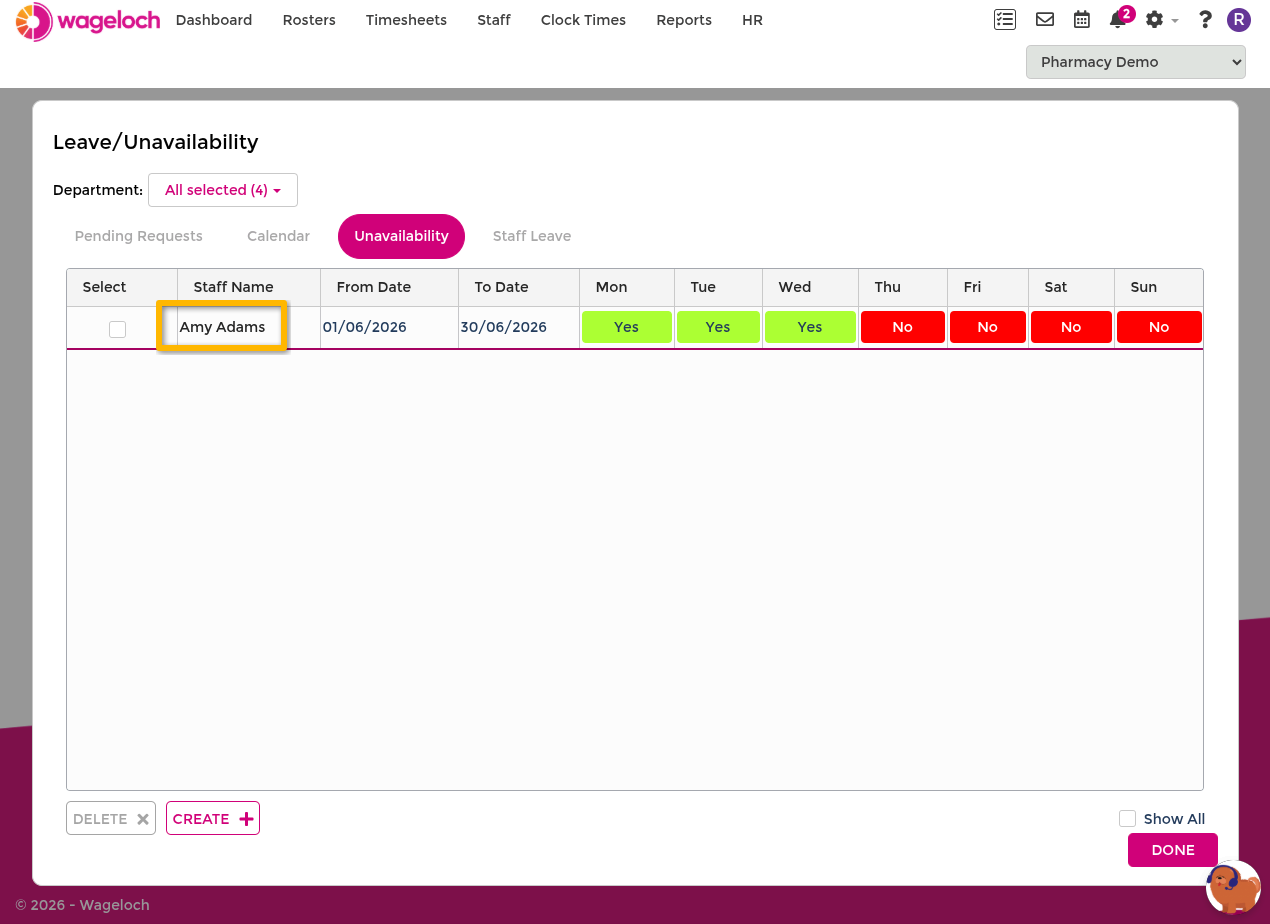Open the Dashboard menu
1270x924 pixels.
[214, 20]
